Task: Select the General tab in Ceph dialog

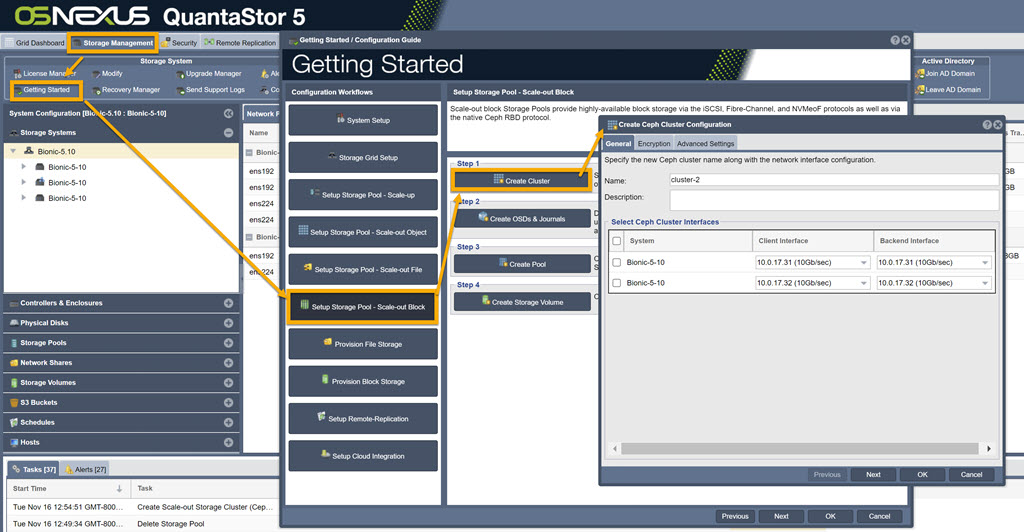Action: [x=618, y=144]
